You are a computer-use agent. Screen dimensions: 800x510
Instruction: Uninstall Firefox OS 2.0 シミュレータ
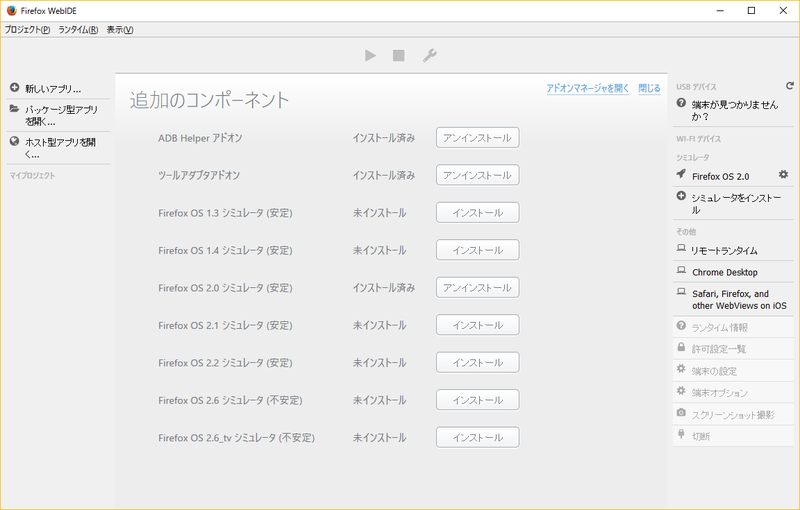(x=478, y=288)
